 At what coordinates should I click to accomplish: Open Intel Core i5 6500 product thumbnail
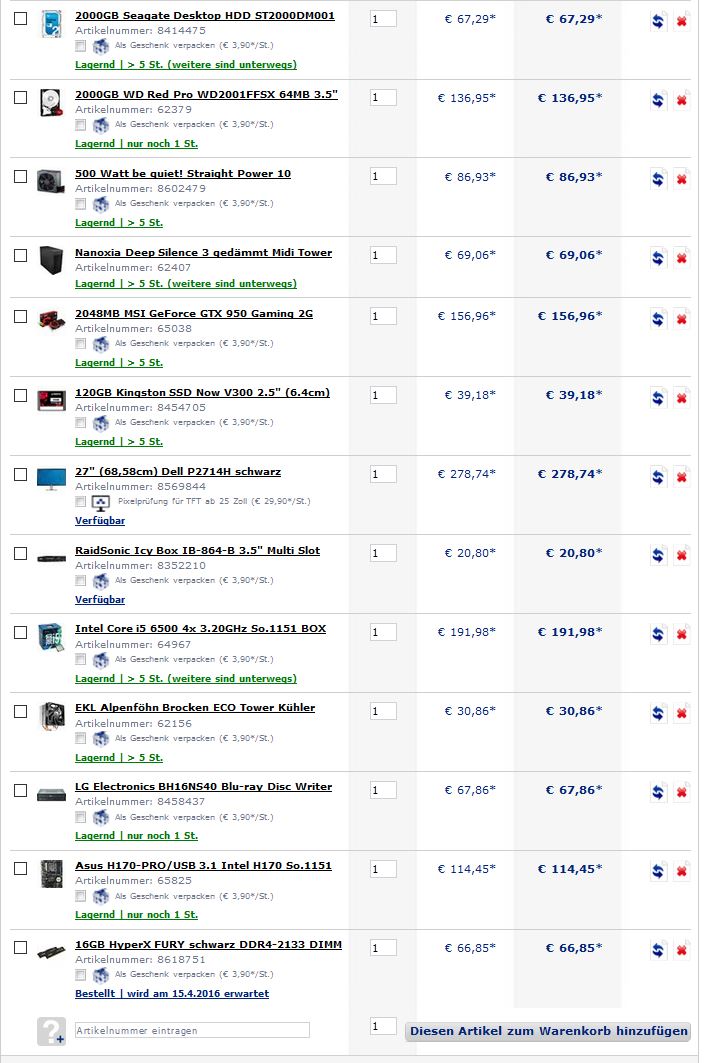(51, 637)
